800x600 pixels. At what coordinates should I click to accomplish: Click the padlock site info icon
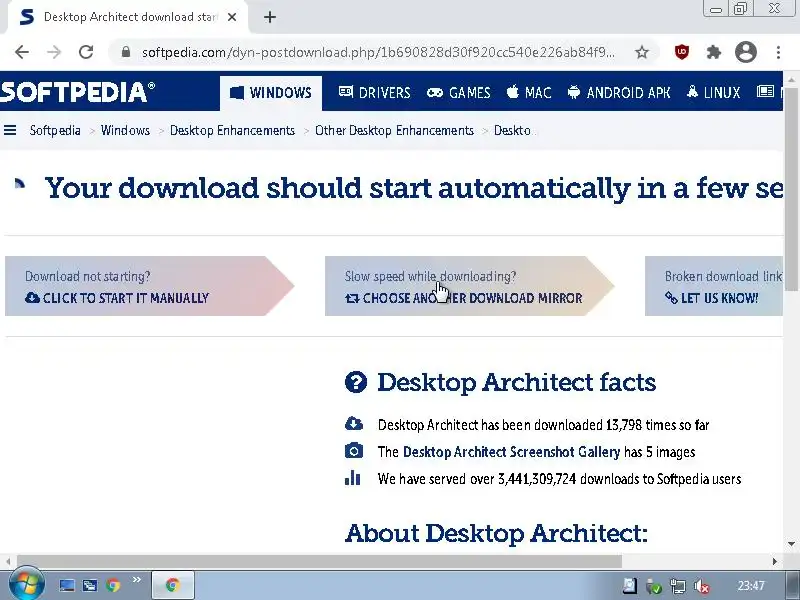pyautogui.click(x=126, y=52)
